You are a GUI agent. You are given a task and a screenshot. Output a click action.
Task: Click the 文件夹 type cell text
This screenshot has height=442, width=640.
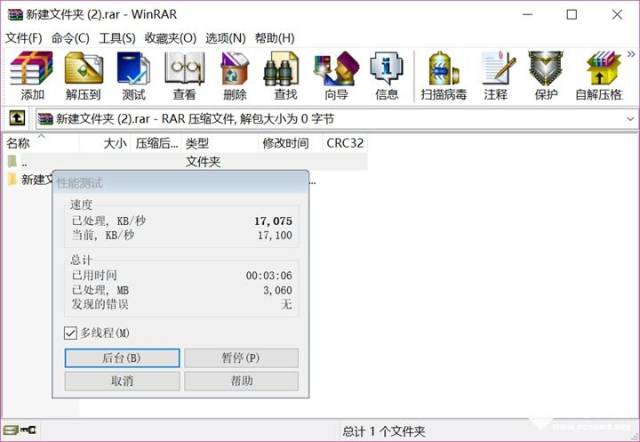click(x=203, y=162)
